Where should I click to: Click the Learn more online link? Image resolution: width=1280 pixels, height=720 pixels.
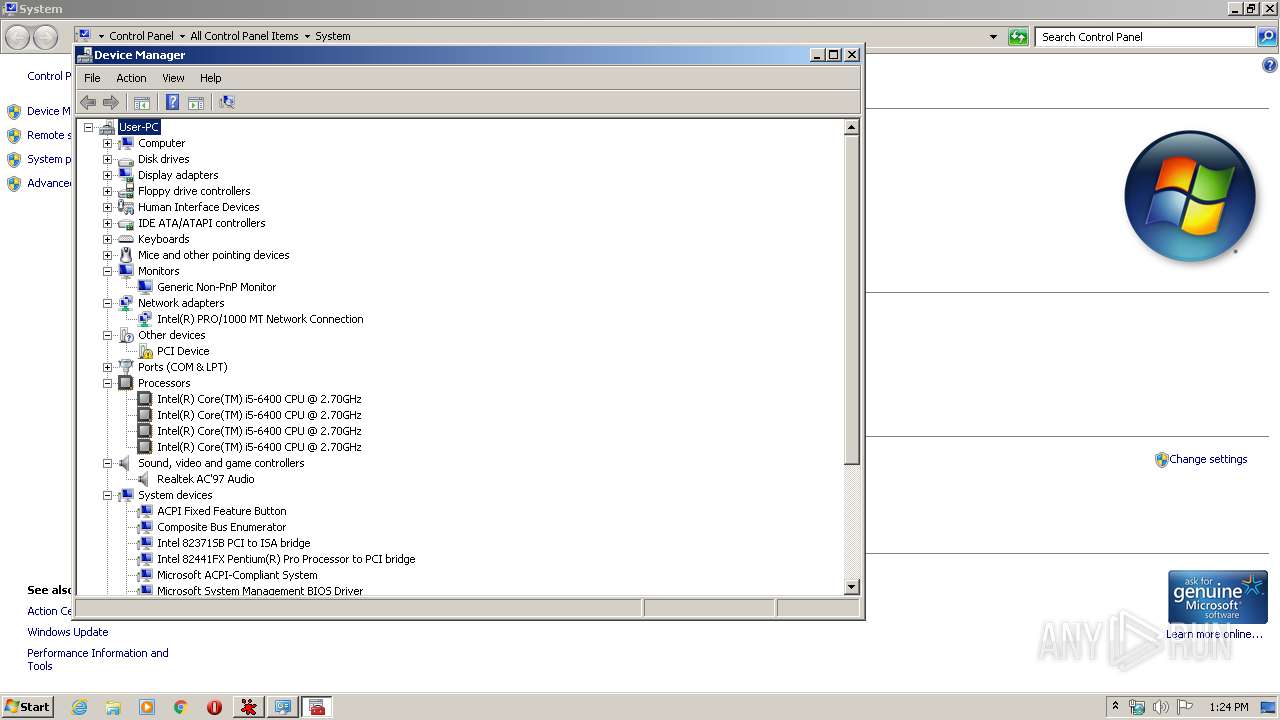(1214, 634)
